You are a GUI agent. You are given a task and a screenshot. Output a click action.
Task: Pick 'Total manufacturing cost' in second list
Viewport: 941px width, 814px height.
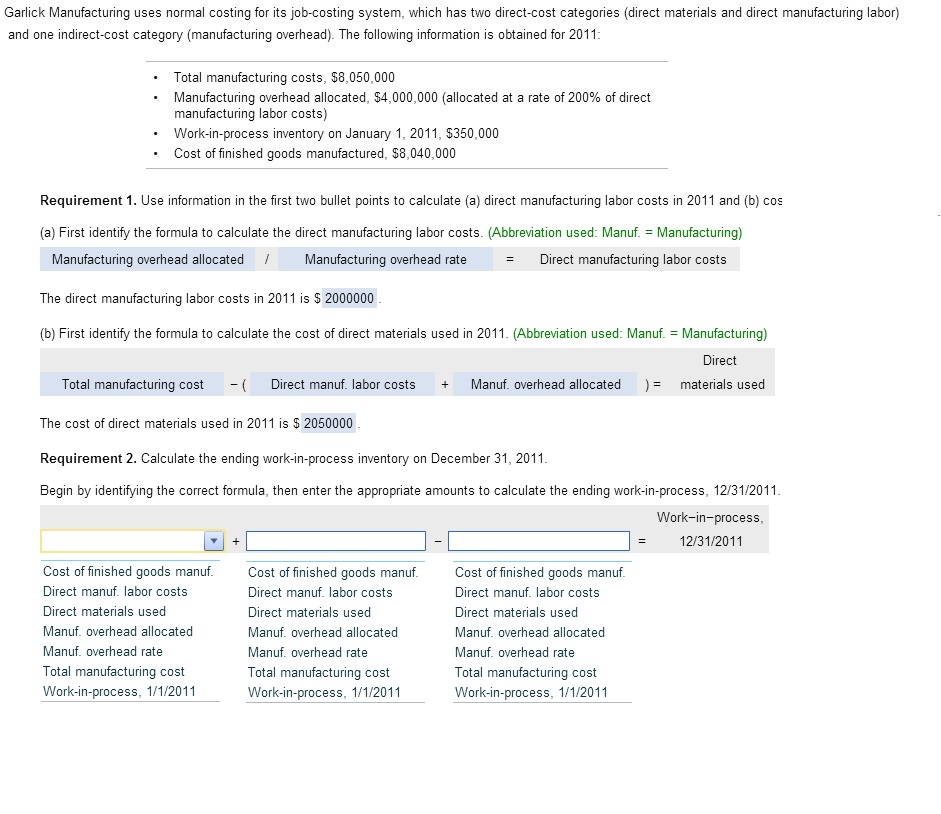coord(319,672)
